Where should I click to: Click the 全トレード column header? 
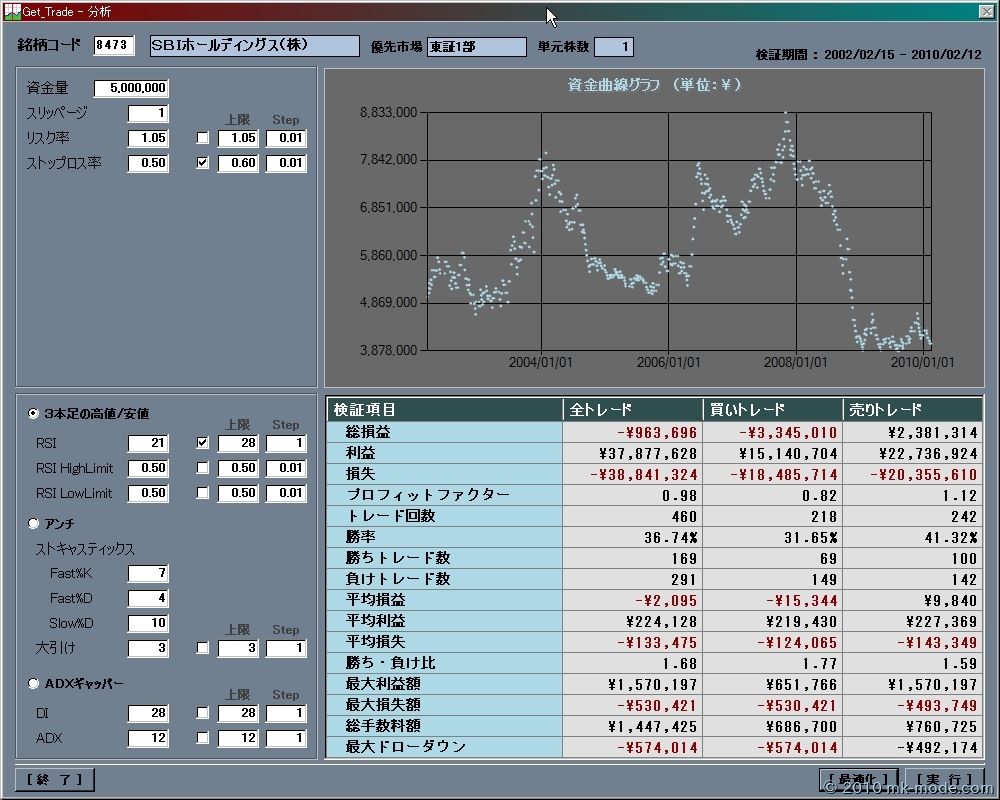tap(632, 409)
